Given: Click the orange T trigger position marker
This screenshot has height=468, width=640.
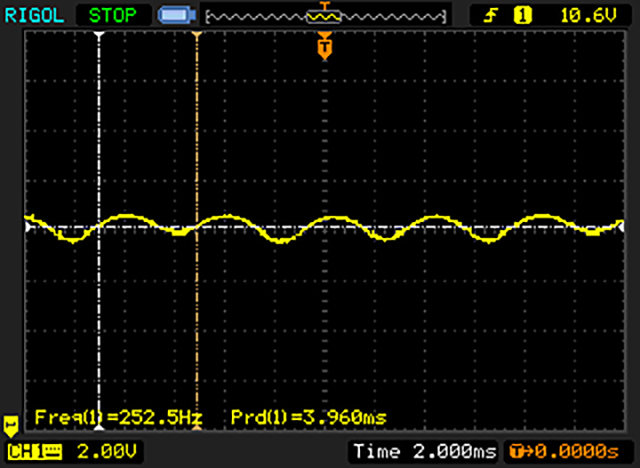Looking at the screenshot, I should click(325, 46).
